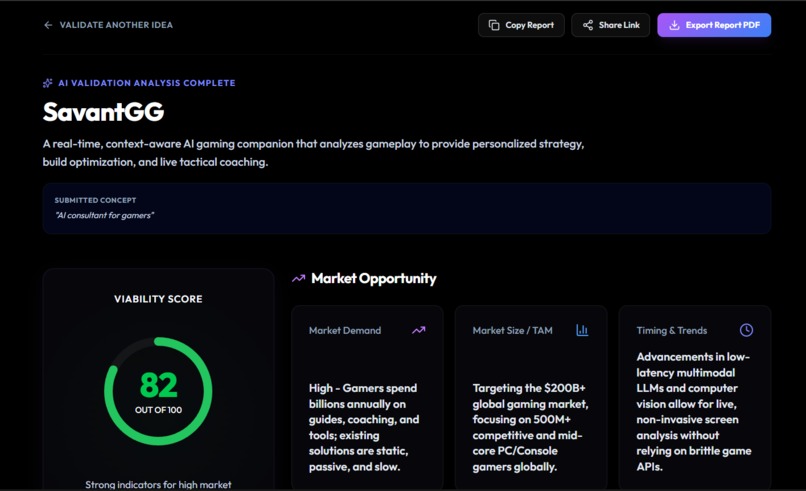Click the Timing & Trends card title

[671, 330]
